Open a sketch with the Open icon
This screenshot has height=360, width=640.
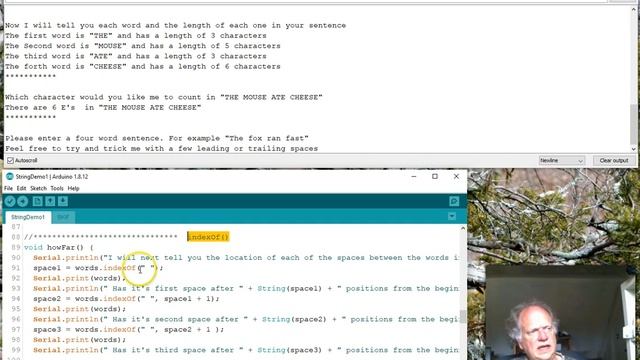coord(50,201)
